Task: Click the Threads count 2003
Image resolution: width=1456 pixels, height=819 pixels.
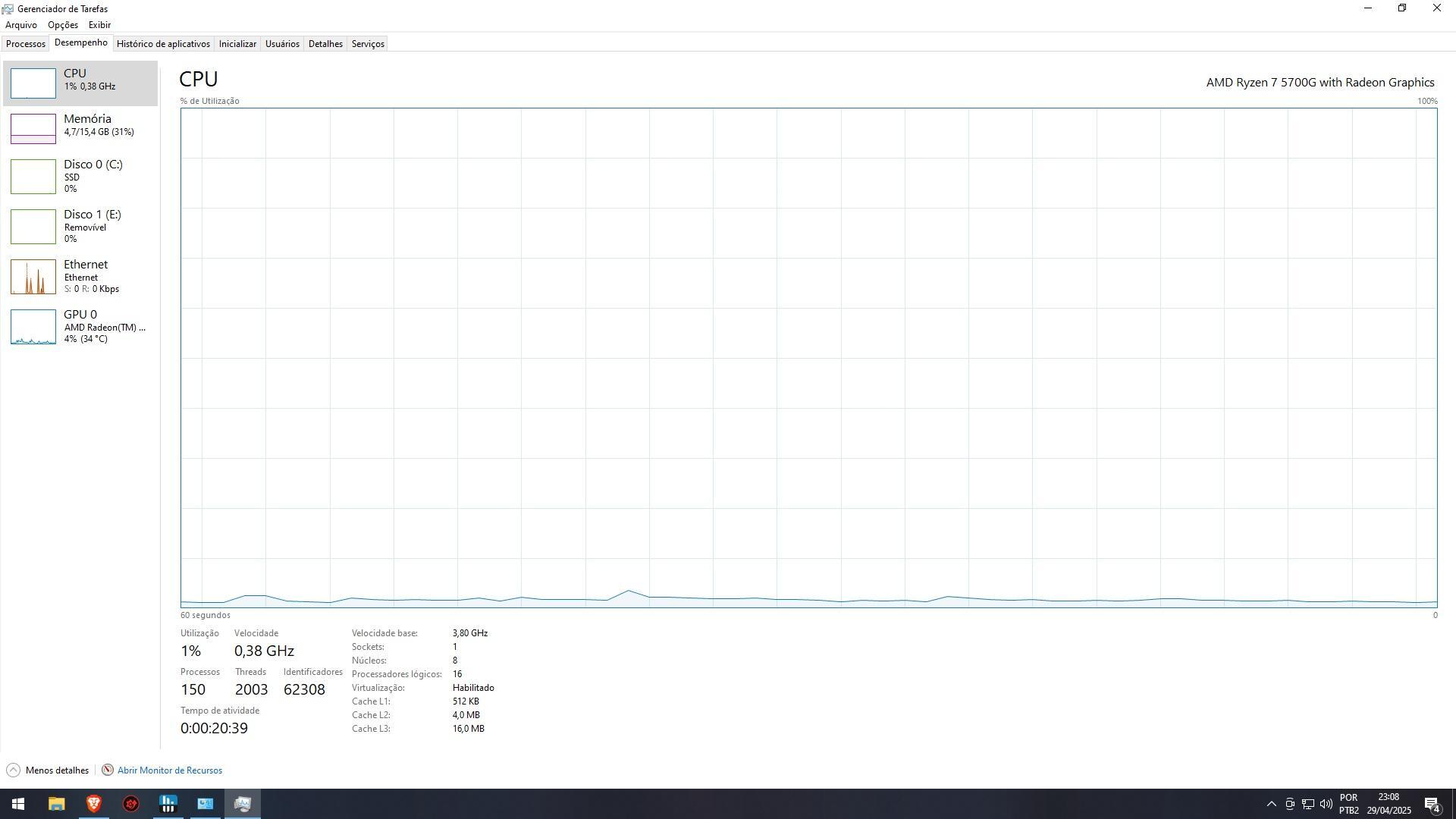Action: pos(251,690)
